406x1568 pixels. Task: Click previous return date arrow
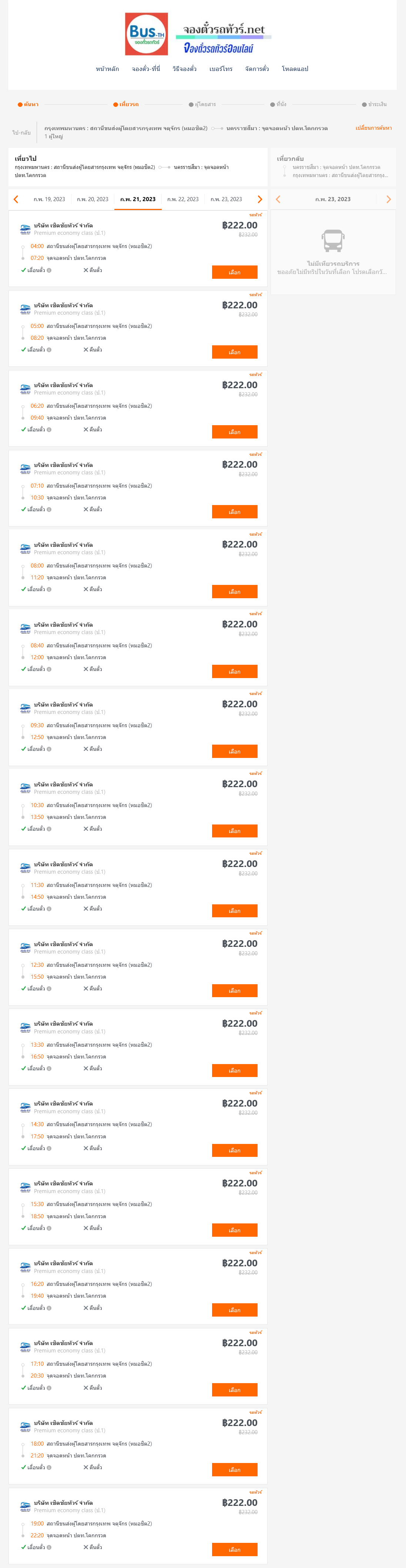[278, 199]
